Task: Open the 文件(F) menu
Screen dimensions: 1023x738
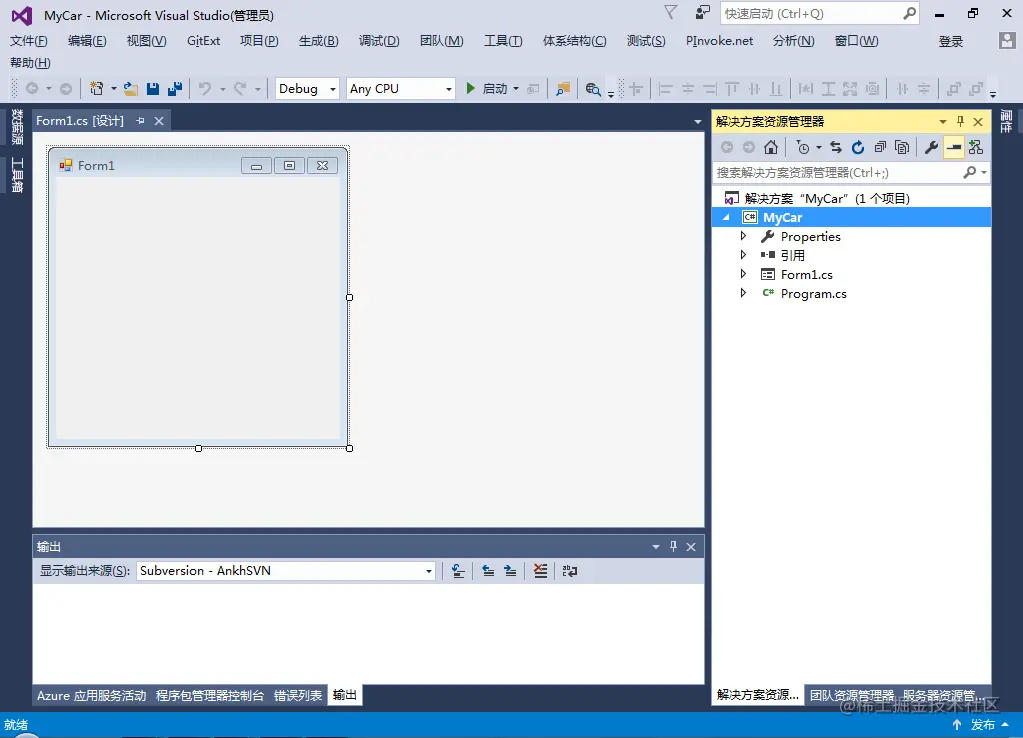Action: coord(29,40)
